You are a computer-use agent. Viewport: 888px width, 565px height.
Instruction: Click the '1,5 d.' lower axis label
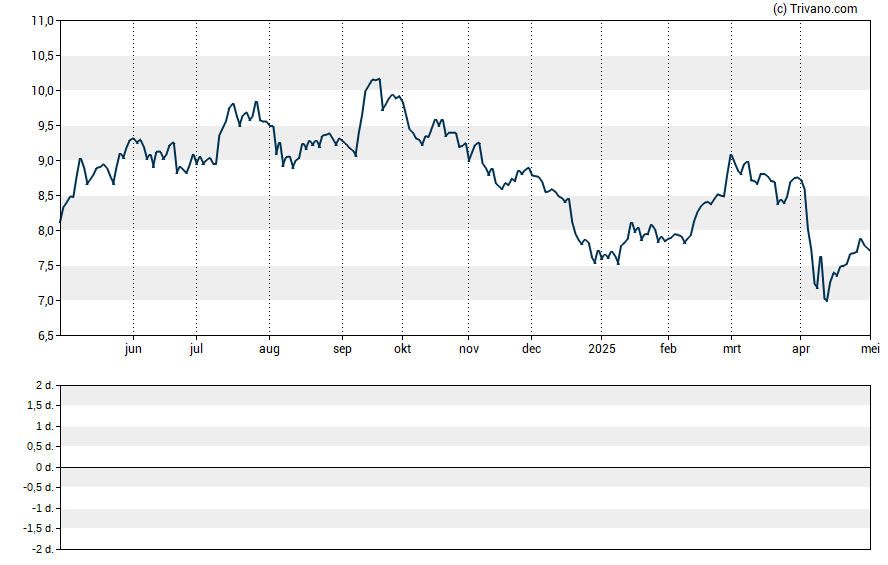point(41,405)
